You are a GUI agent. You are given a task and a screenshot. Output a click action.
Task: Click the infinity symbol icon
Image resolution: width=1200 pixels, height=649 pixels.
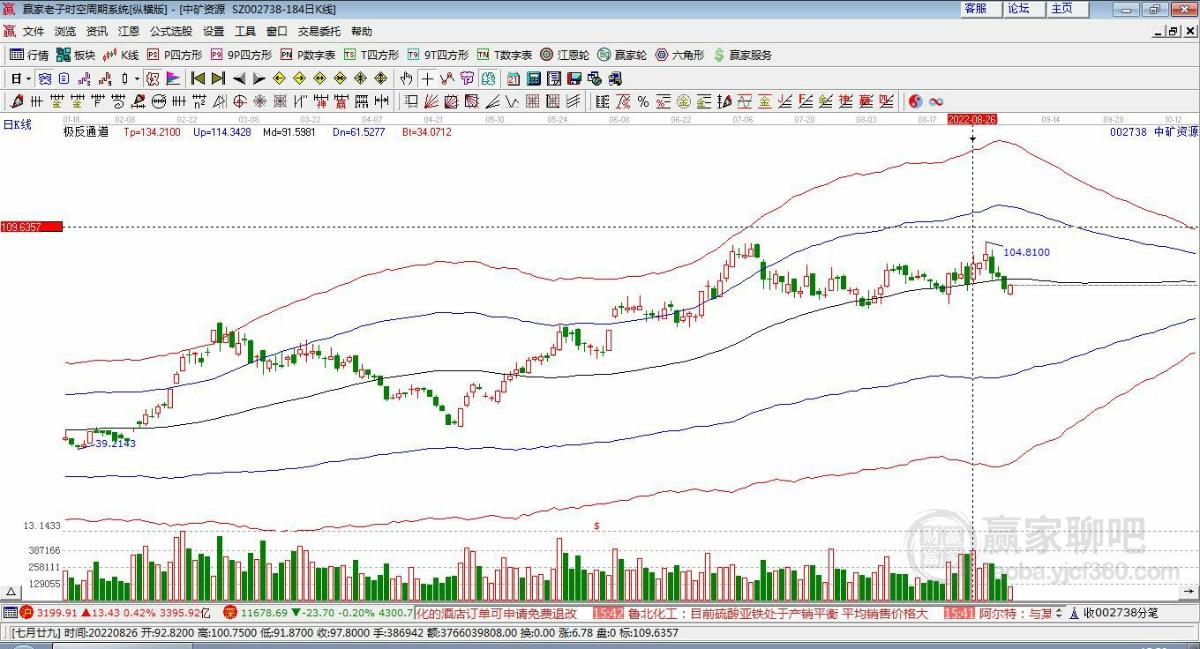click(936, 101)
